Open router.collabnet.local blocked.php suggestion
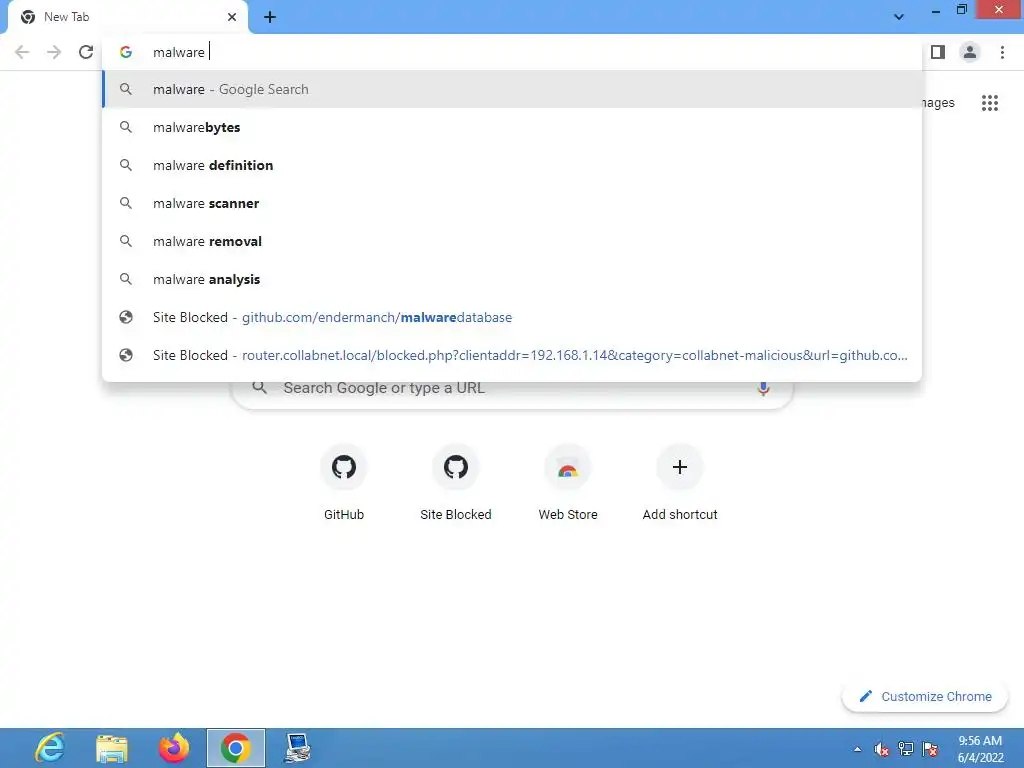 [512, 355]
